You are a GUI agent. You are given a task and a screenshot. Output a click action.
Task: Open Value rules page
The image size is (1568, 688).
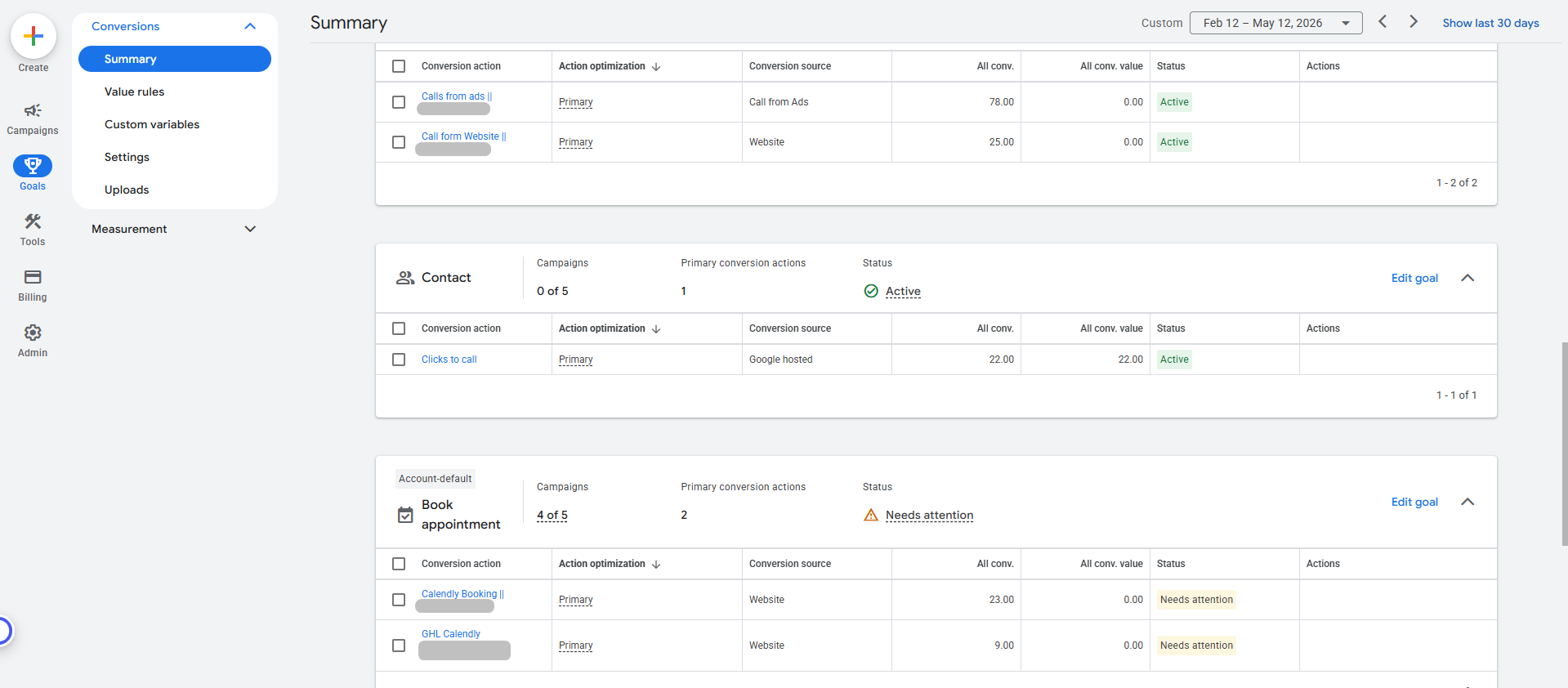(134, 92)
